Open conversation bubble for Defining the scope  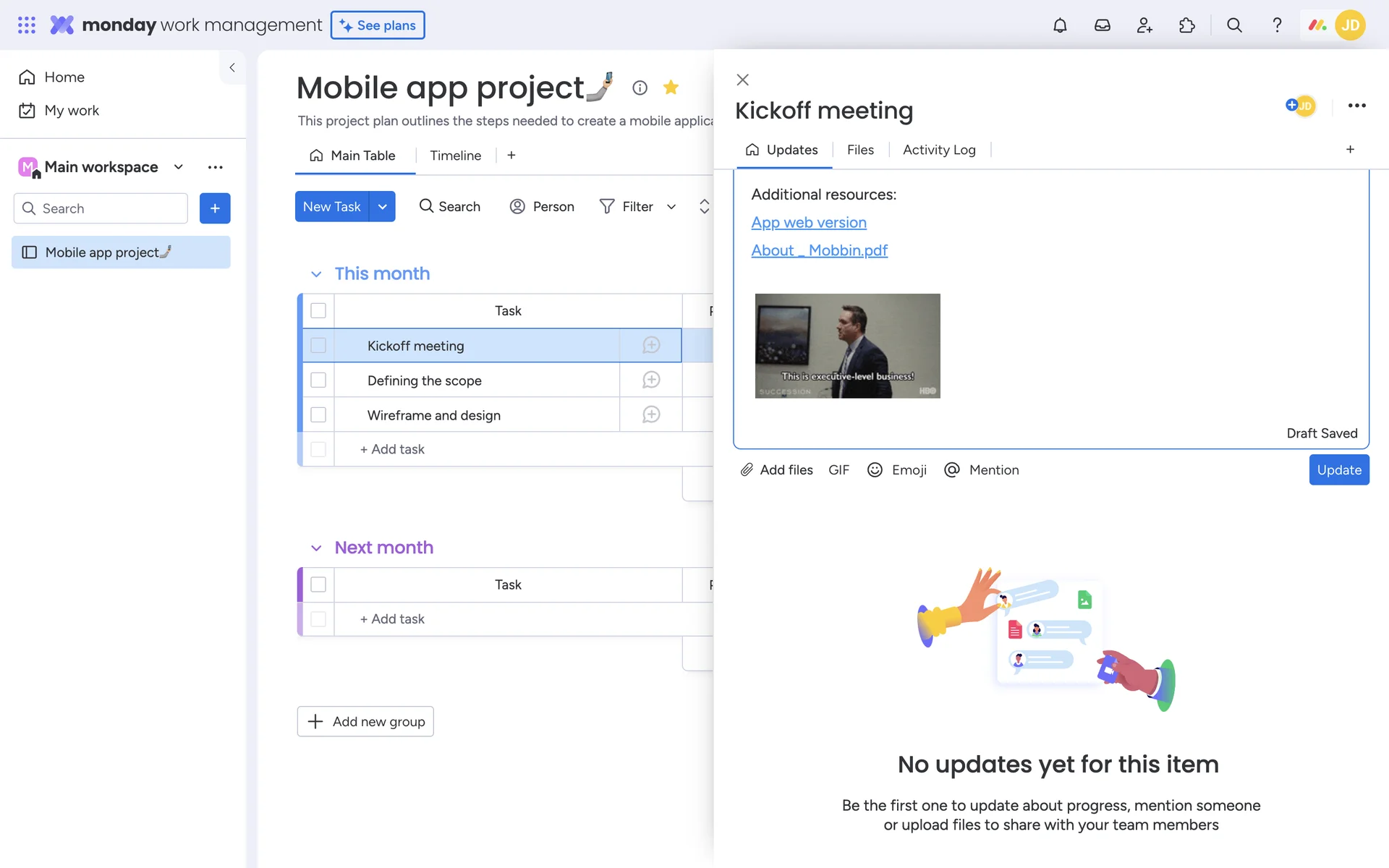pyautogui.click(x=651, y=380)
